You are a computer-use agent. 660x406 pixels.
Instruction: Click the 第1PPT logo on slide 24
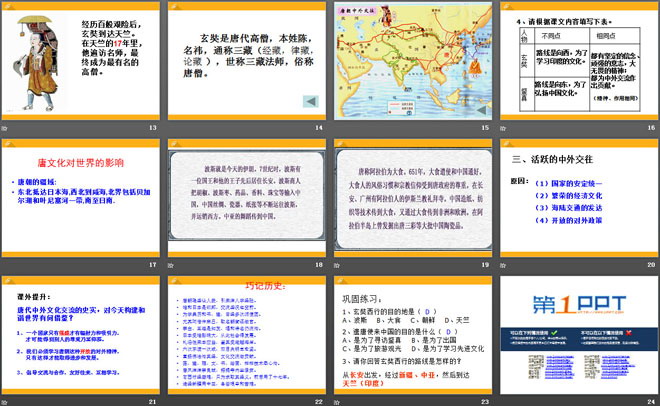[579, 305]
